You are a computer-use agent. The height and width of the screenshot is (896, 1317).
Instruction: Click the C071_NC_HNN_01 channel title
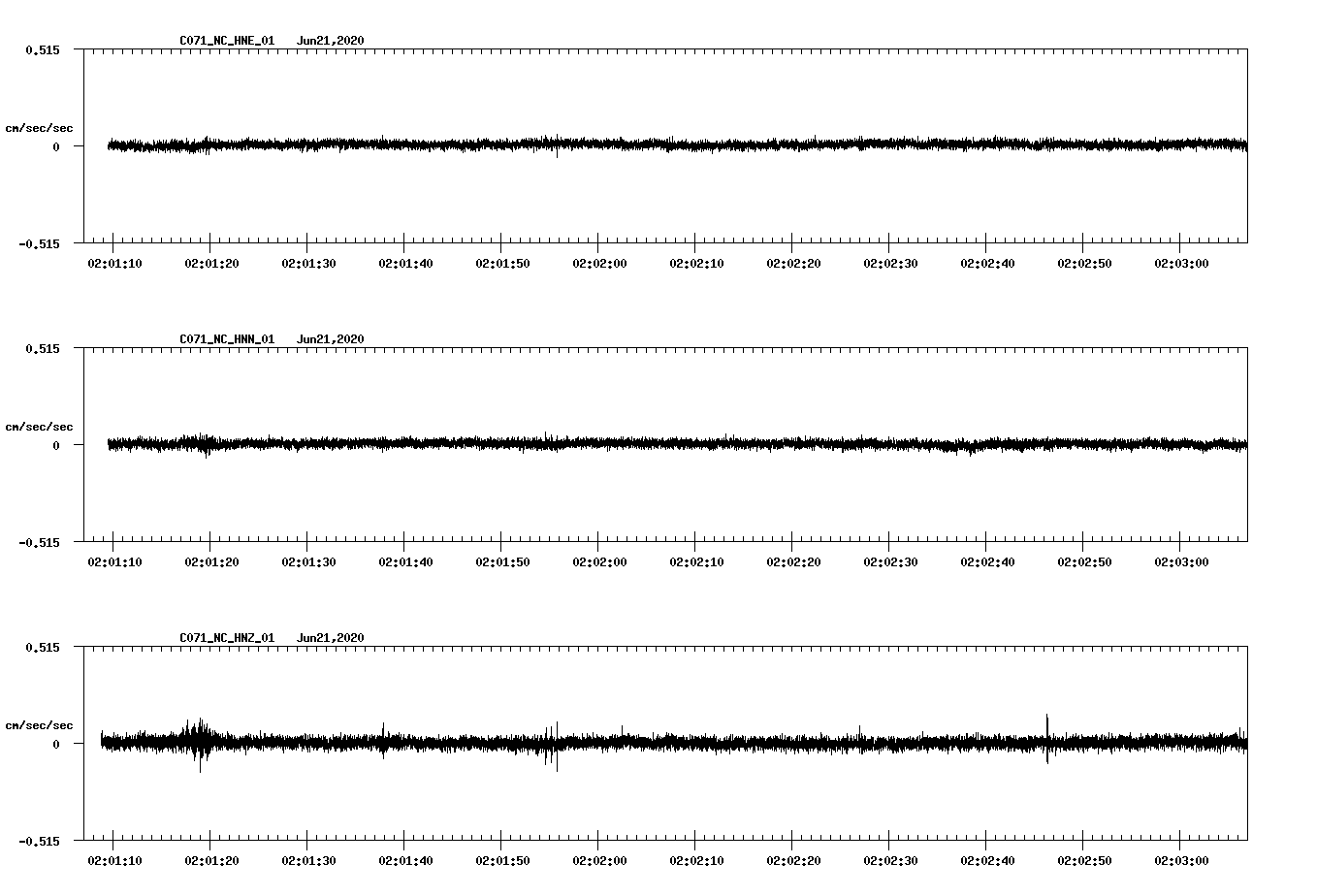(x=227, y=339)
